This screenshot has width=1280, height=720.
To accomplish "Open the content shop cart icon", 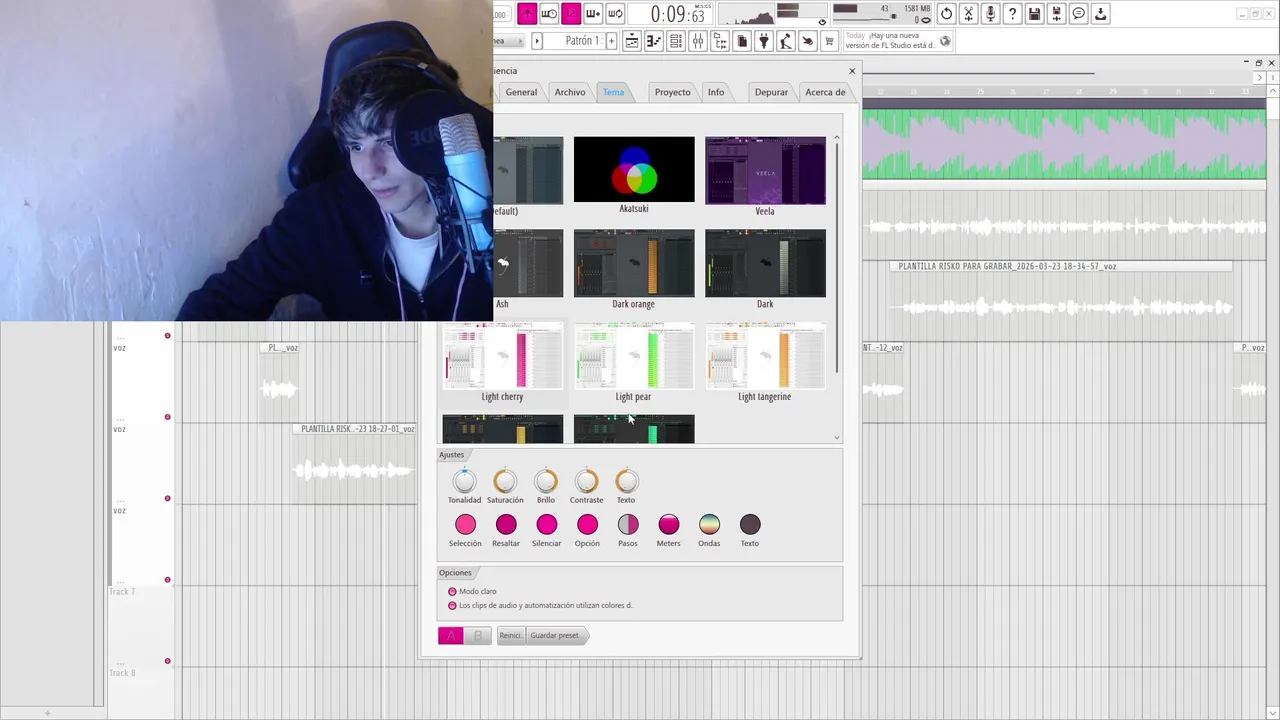I will click(829, 41).
